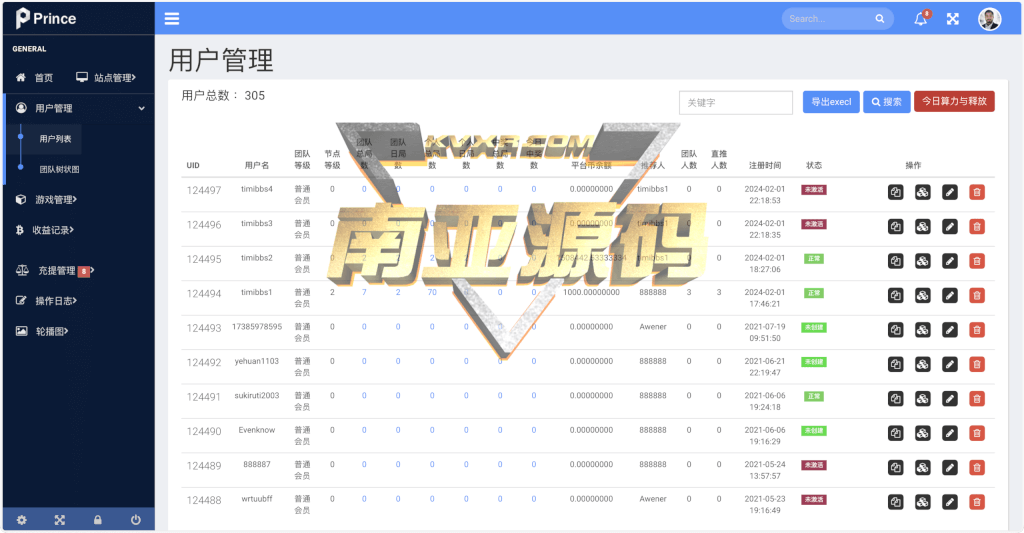Click the 用户总数 305 label

tap(223, 95)
